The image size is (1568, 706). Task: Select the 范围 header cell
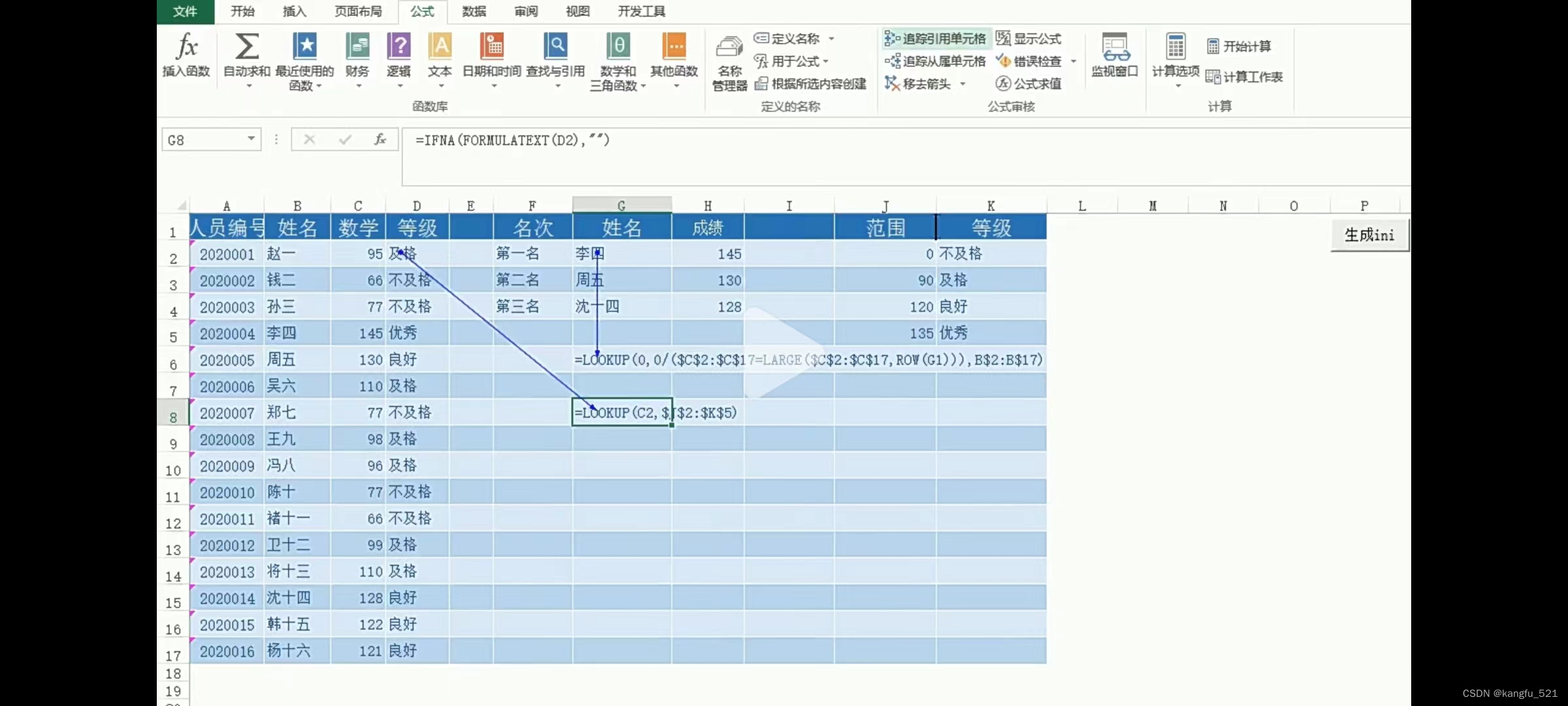tap(885, 227)
